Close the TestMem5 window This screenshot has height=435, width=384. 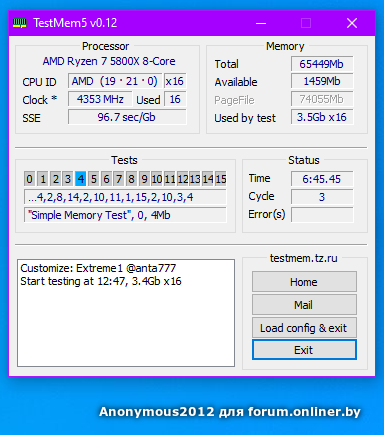352,23
